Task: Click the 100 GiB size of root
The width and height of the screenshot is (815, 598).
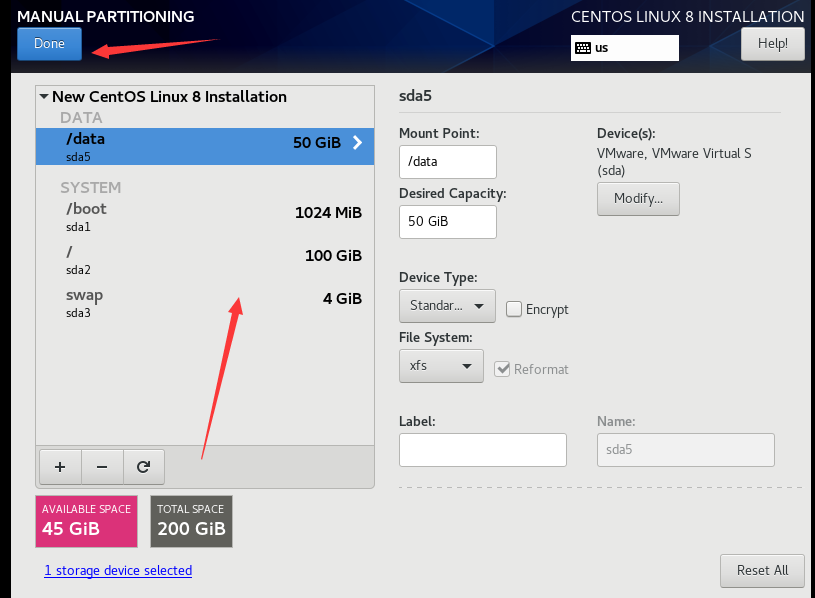Action: 333,256
